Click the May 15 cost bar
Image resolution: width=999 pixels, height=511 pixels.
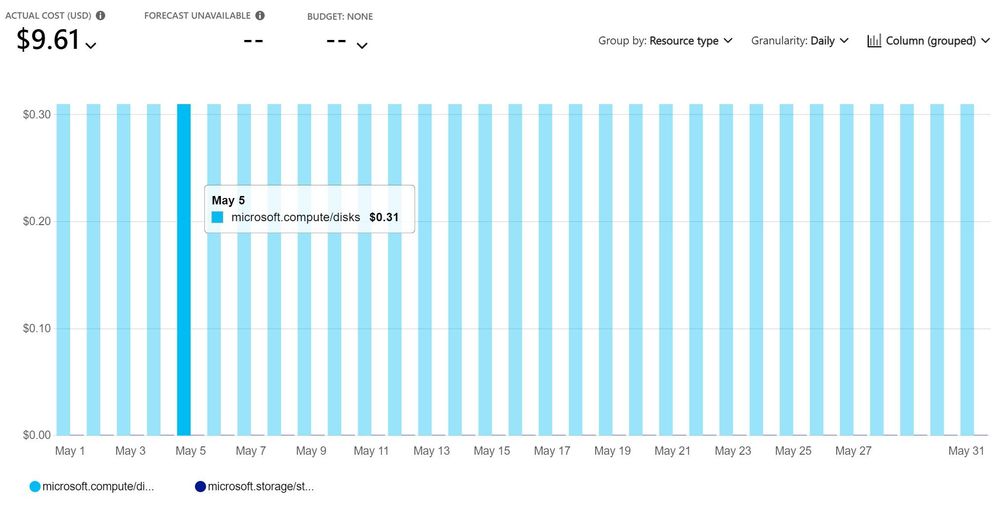pos(485,270)
